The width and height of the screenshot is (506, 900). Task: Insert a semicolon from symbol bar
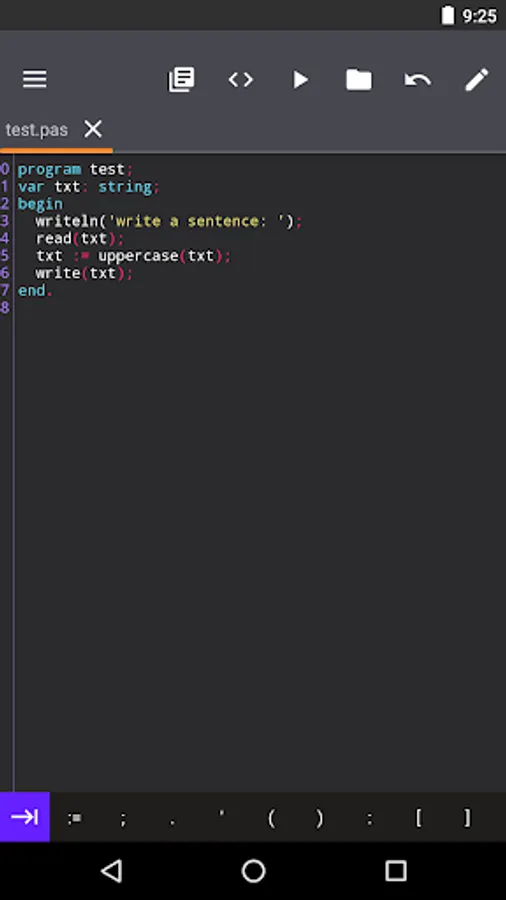tap(123, 818)
